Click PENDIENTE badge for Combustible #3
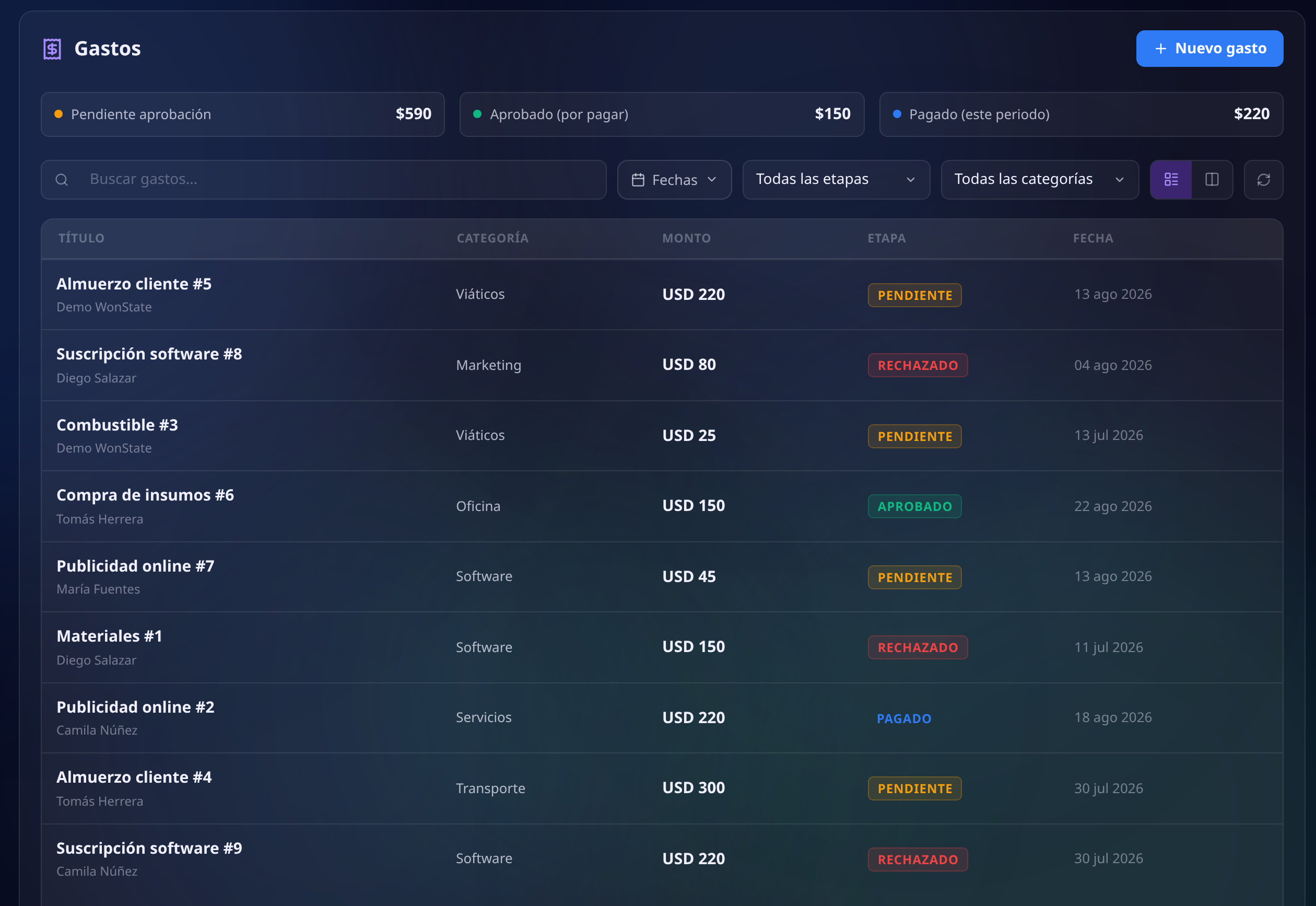Image resolution: width=1316 pixels, height=906 pixels. pos(914,436)
